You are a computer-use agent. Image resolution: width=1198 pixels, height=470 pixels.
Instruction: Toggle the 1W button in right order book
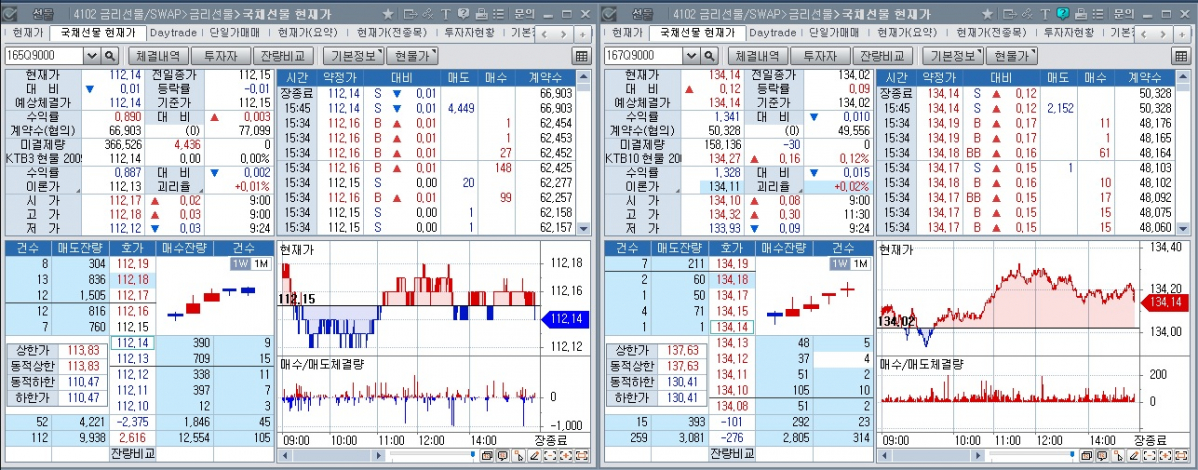(840, 264)
